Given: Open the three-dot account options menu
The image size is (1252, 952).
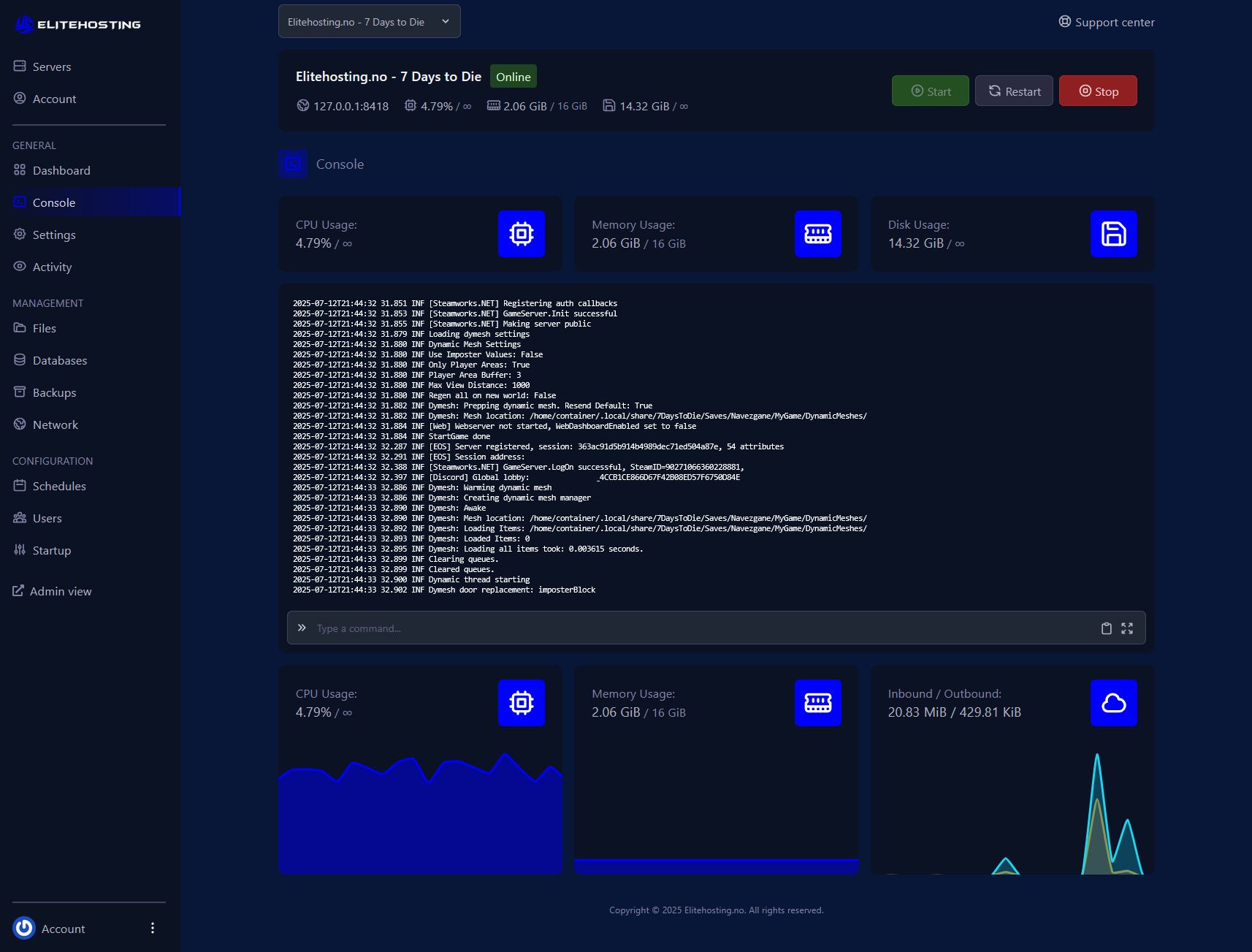Looking at the screenshot, I should (x=153, y=928).
